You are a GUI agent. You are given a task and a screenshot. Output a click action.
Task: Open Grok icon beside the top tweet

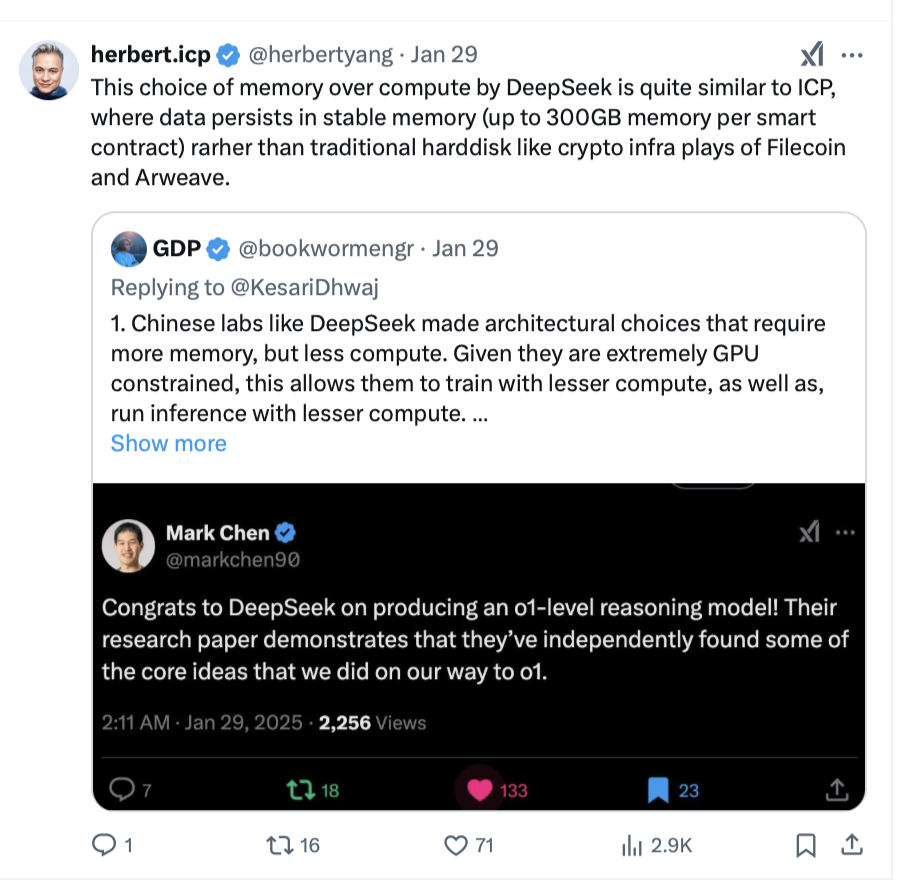click(812, 55)
